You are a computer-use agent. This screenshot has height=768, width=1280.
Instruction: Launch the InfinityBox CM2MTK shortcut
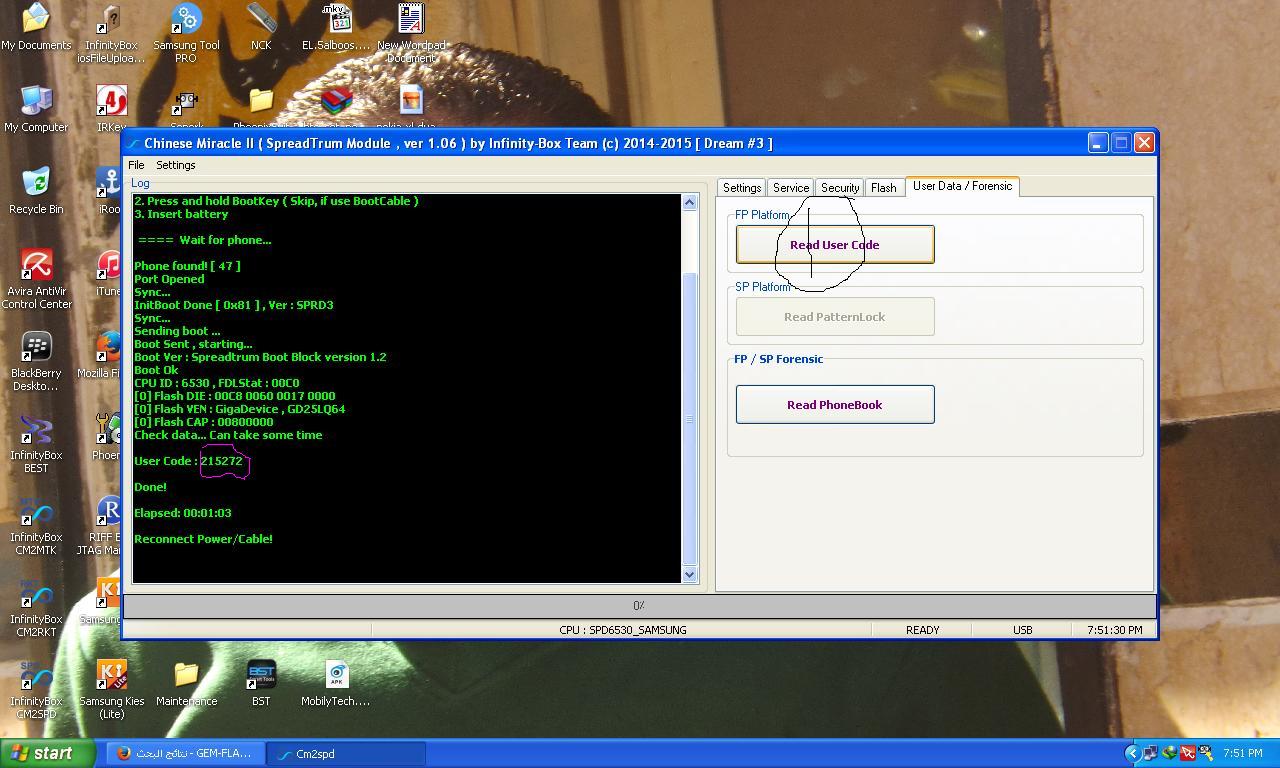tap(36, 525)
